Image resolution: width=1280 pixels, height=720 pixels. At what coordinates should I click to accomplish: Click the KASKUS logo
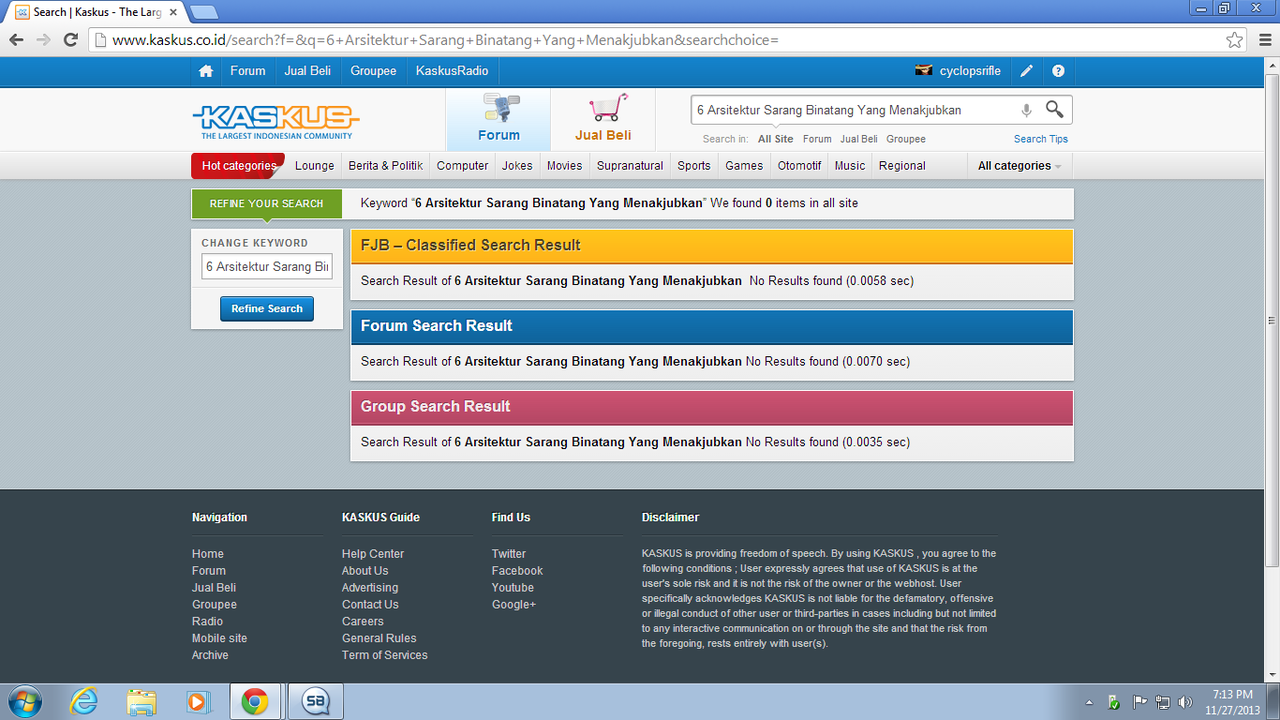tap(275, 121)
